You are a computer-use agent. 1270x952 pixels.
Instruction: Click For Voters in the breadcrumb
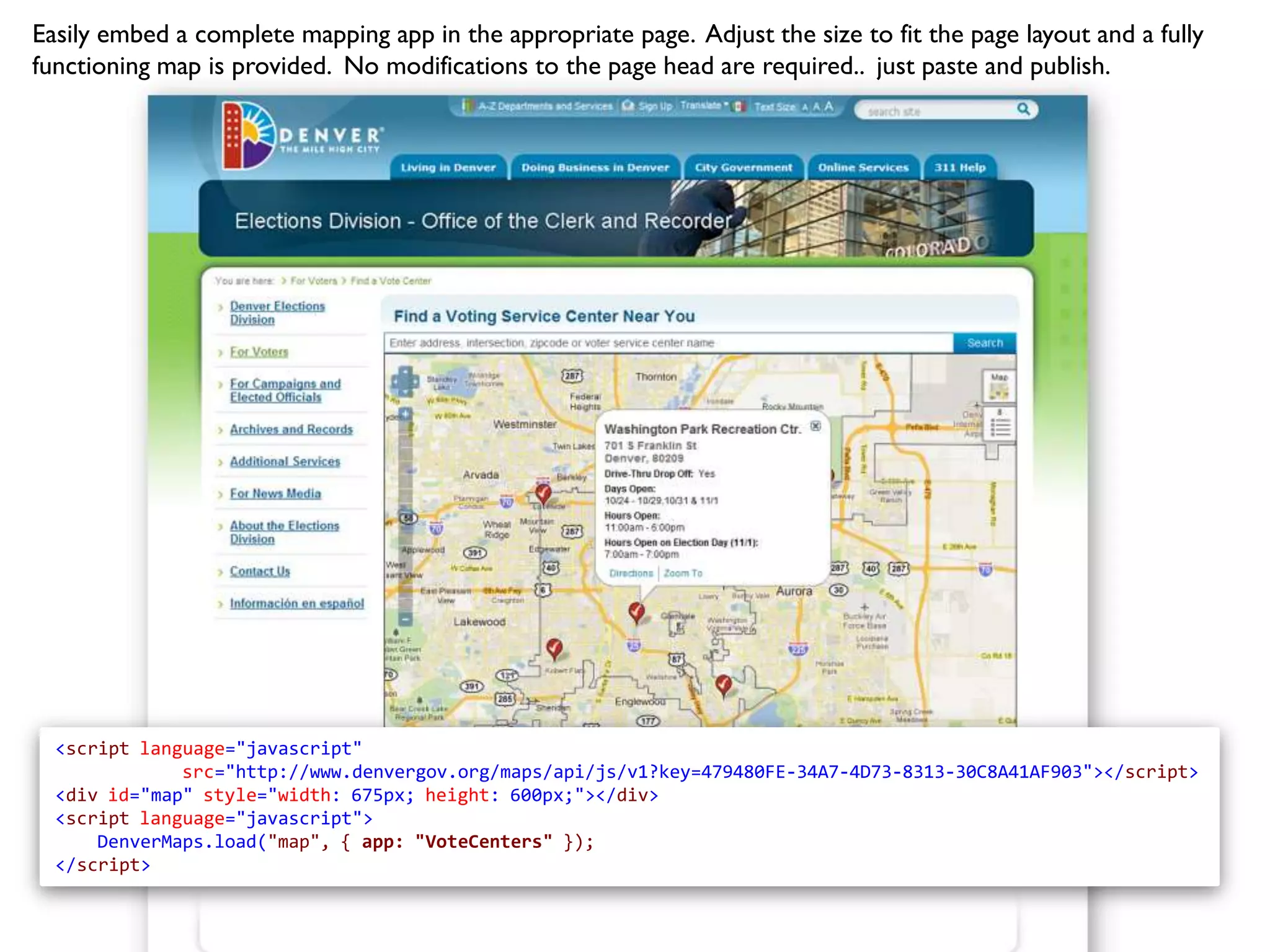[314, 281]
